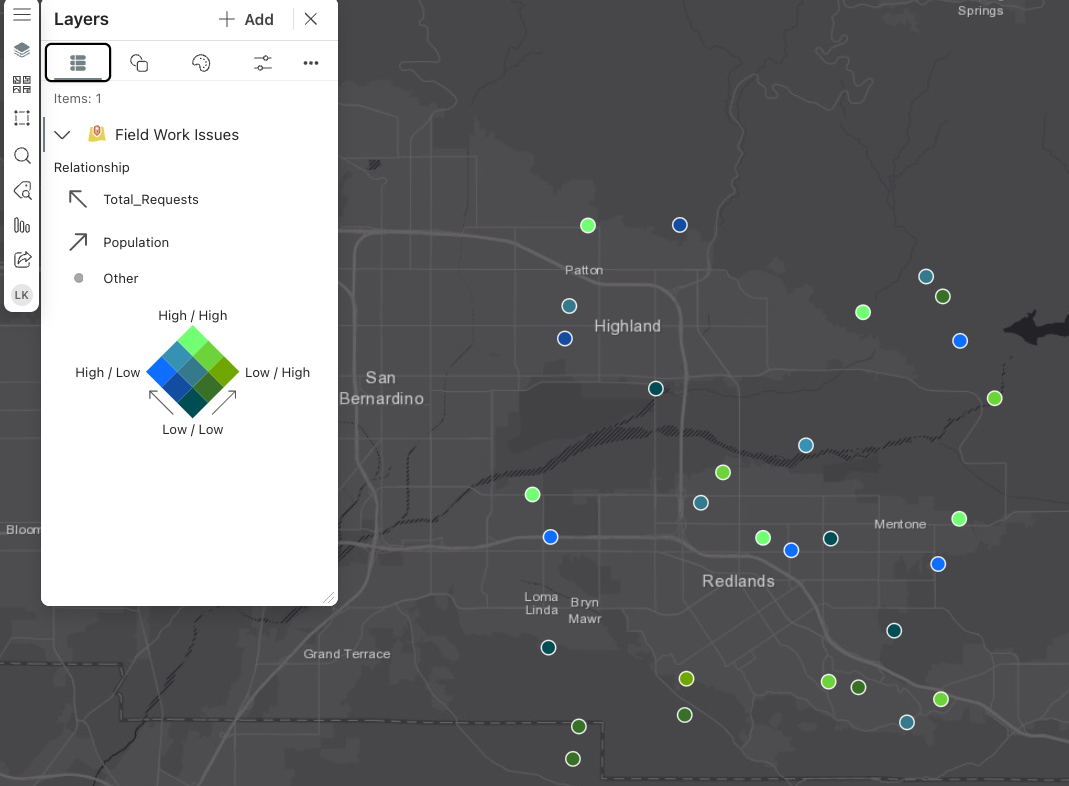The image size is (1069, 786).
Task: Open the hamburger menu in sidebar
Action: point(22,14)
